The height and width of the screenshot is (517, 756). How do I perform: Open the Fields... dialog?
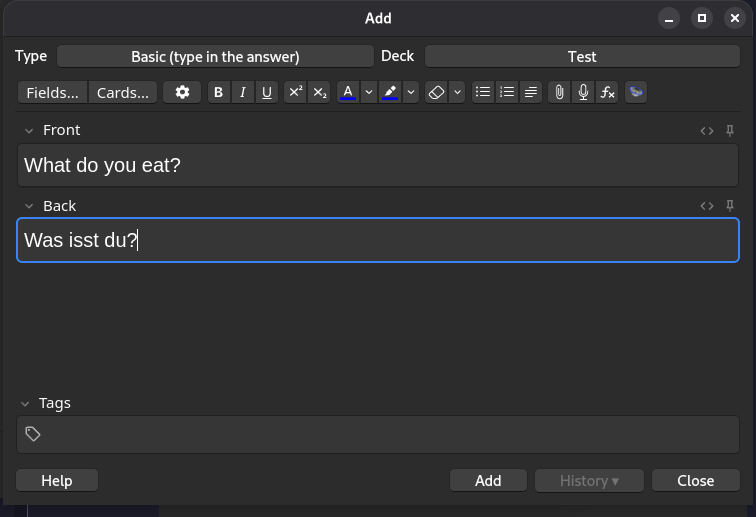coord(53,92)
